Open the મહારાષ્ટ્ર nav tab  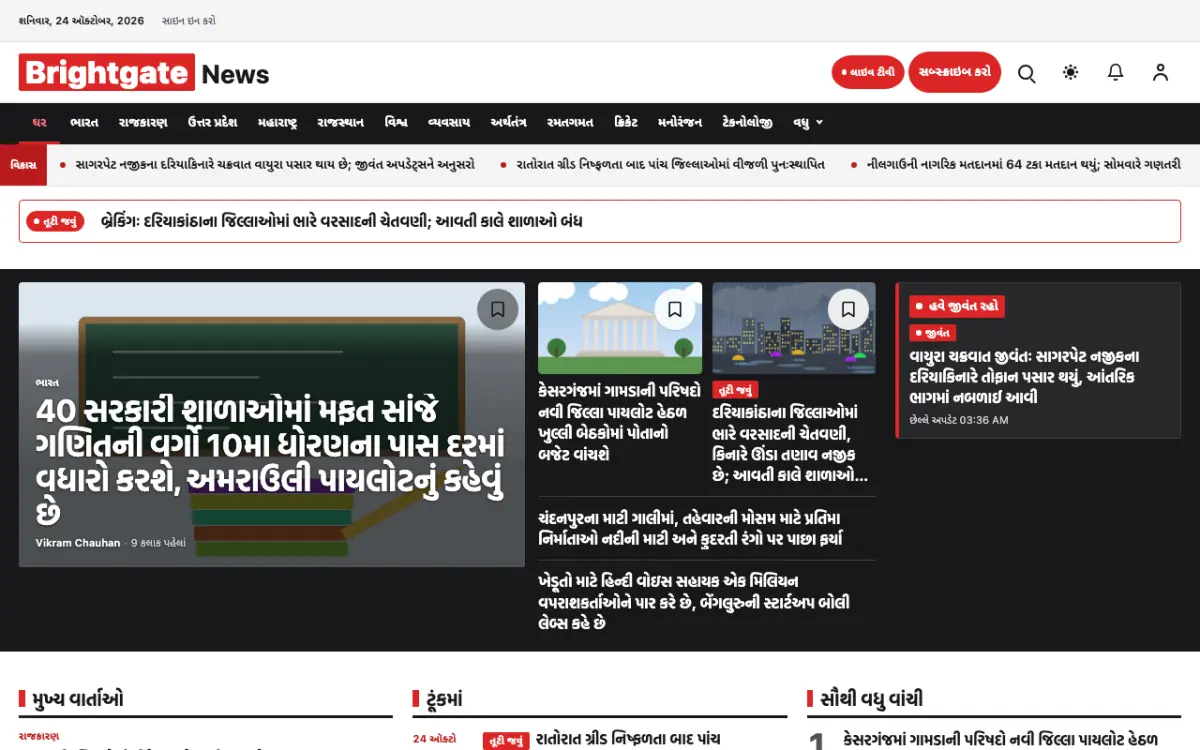click(277, 122)
